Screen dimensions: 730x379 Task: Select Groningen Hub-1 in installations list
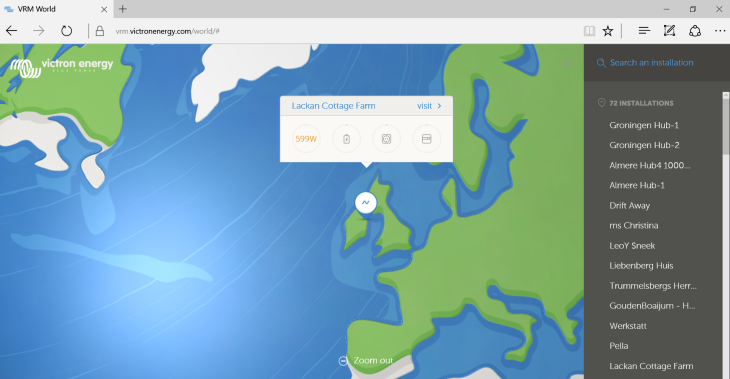tap(644, 125)
